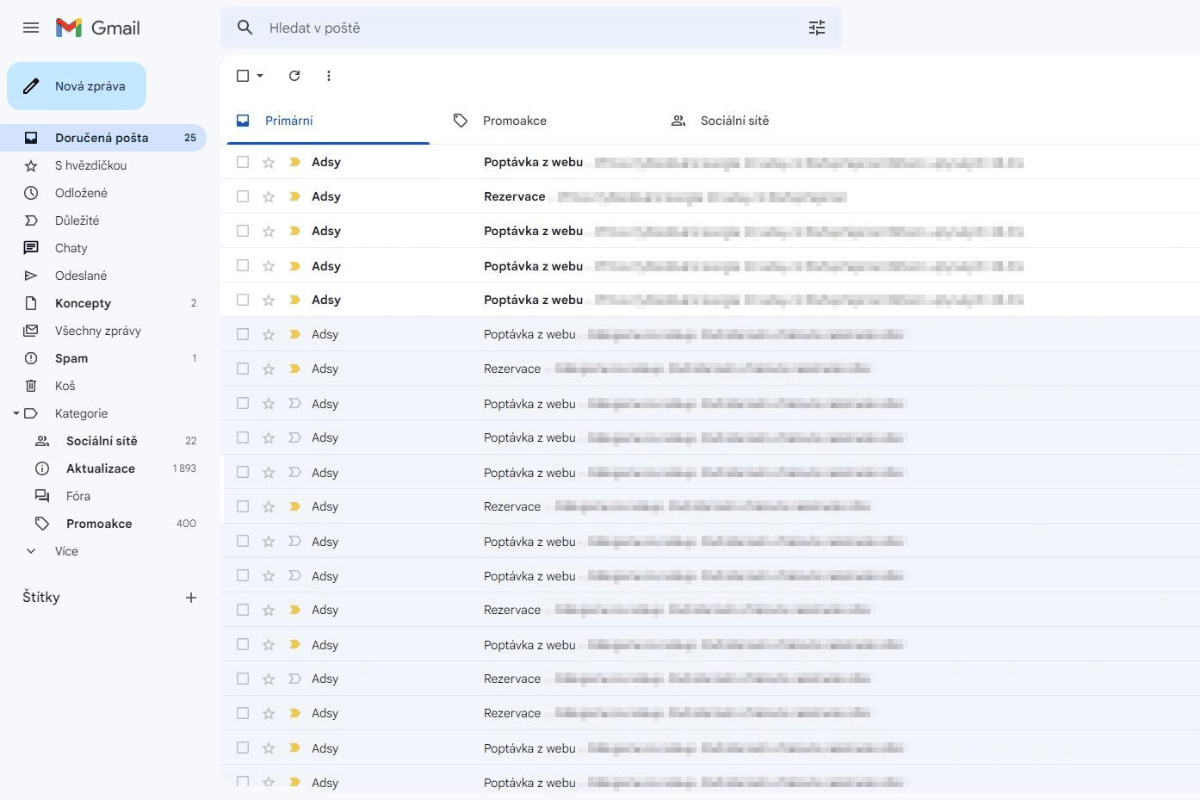Focus the 'Hledat v poště' search field
The image size is (1200, 800).
tap(530, 28)
